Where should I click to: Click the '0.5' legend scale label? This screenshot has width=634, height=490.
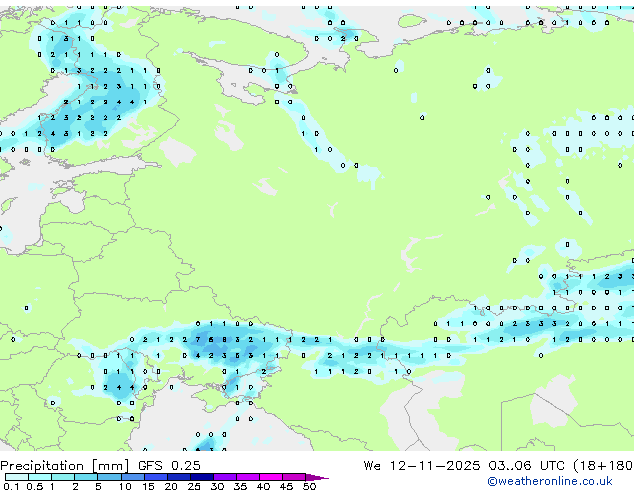tap(34, 486)
